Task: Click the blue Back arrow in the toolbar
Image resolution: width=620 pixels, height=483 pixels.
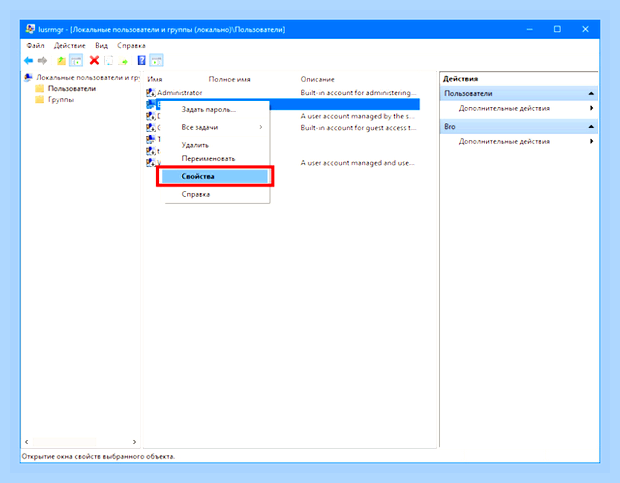Action: click(x=28, y=60)
